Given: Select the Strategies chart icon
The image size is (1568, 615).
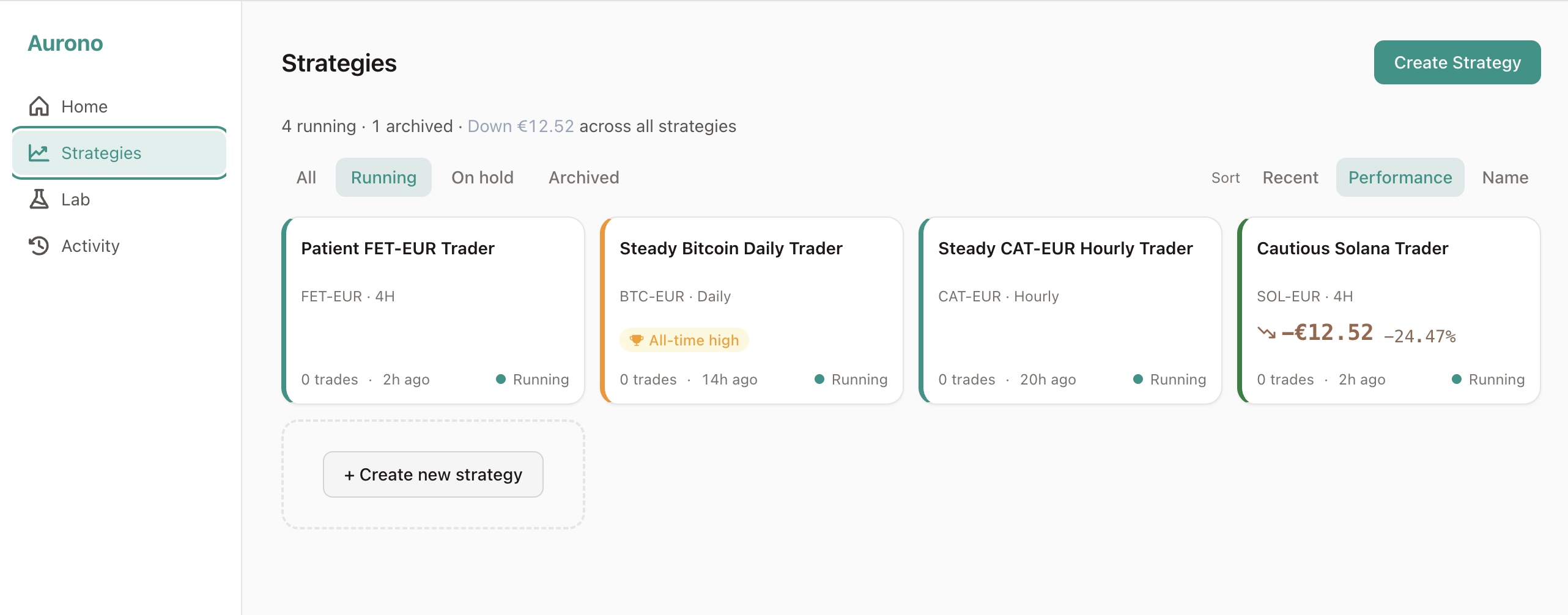Looking at the screenshot, I should (39, 153).
